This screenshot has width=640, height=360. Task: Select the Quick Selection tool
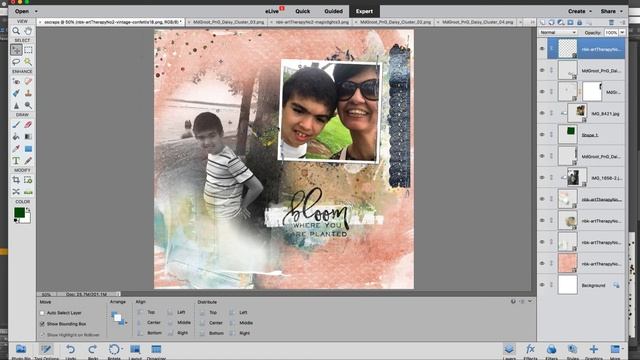pyautogui.click(x=28, y=62)
